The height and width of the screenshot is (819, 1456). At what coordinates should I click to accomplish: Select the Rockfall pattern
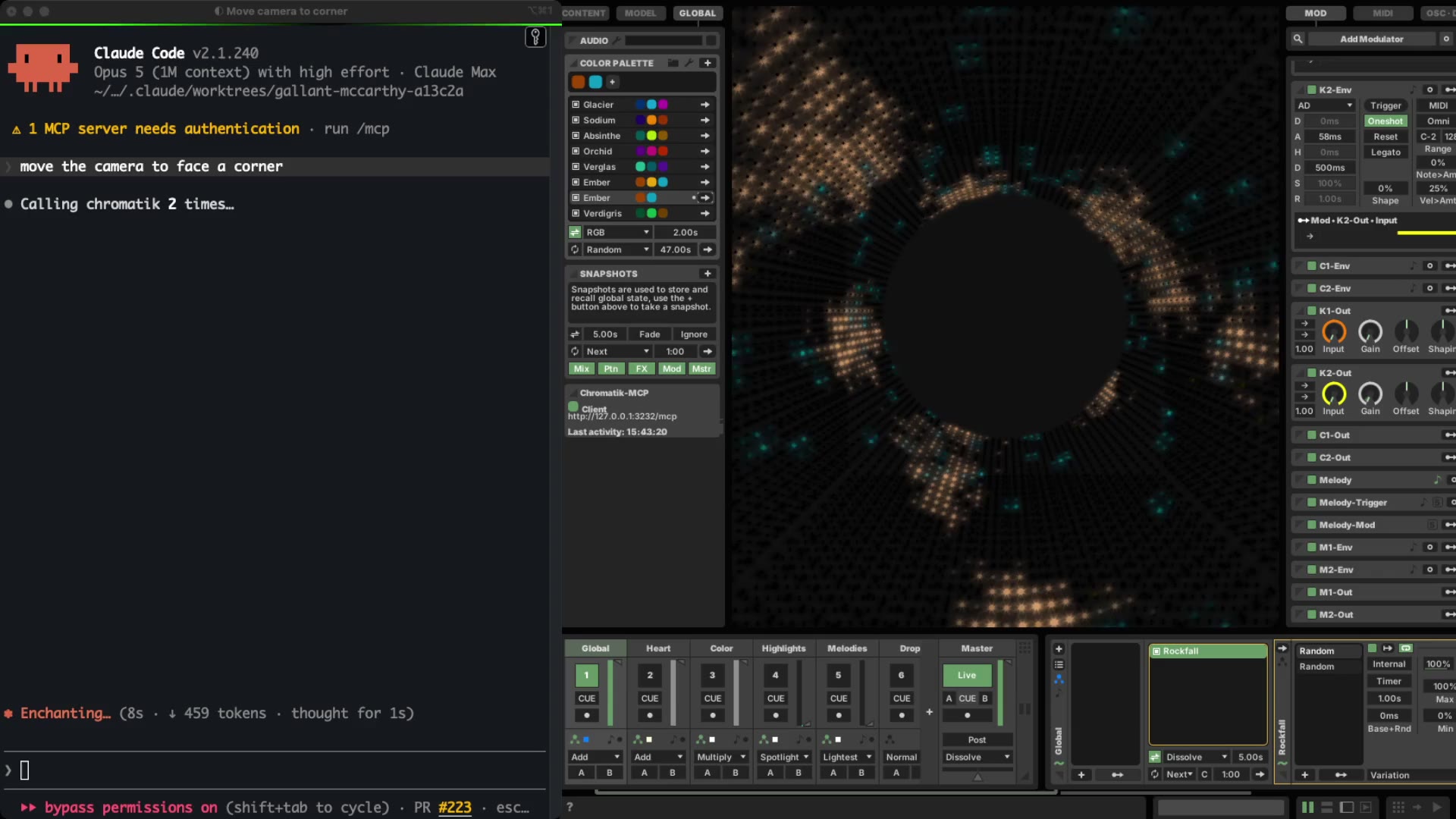tap(1208, 651)
